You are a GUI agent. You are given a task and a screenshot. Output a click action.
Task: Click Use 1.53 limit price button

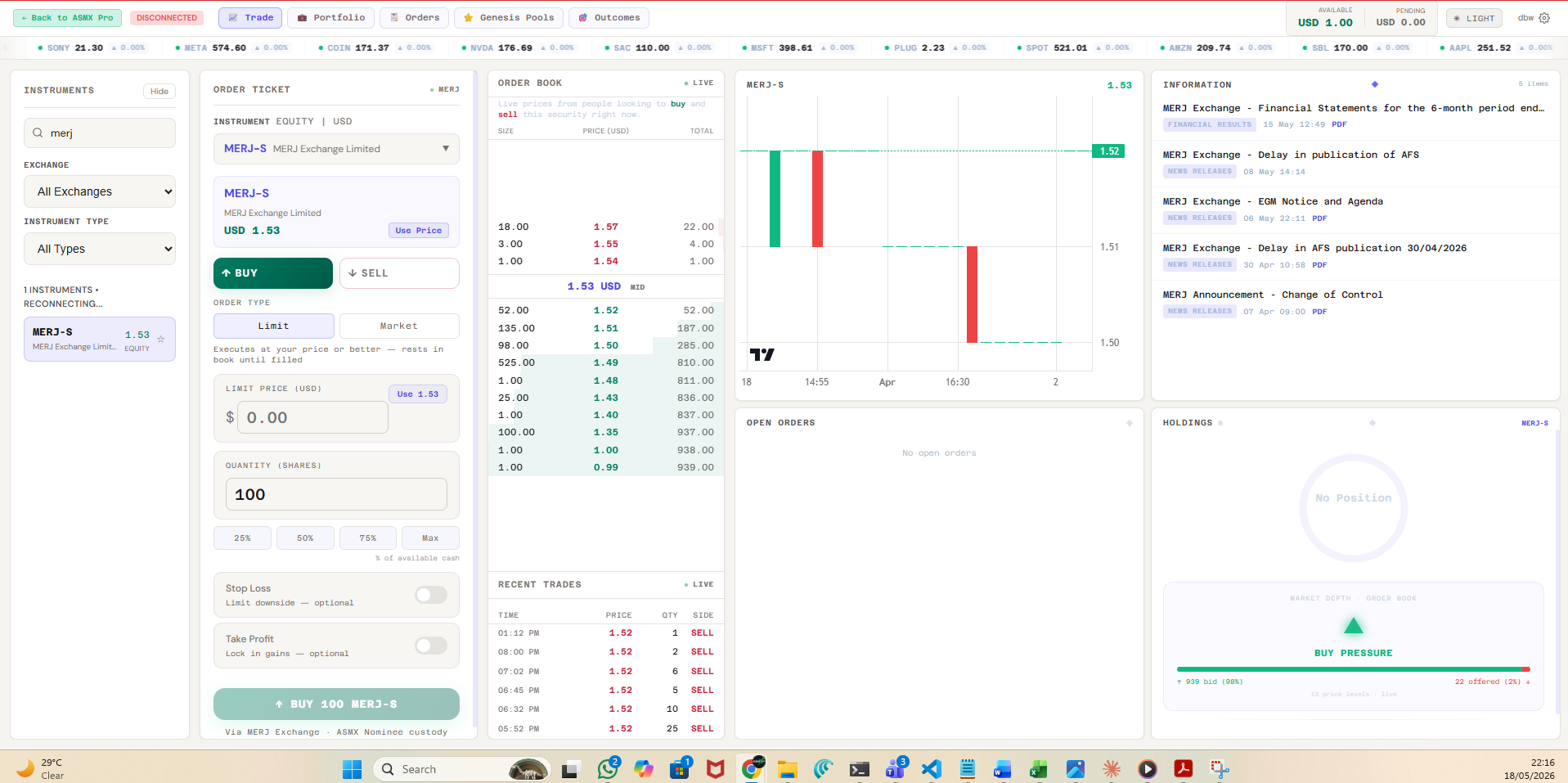(x=418, y=394)
